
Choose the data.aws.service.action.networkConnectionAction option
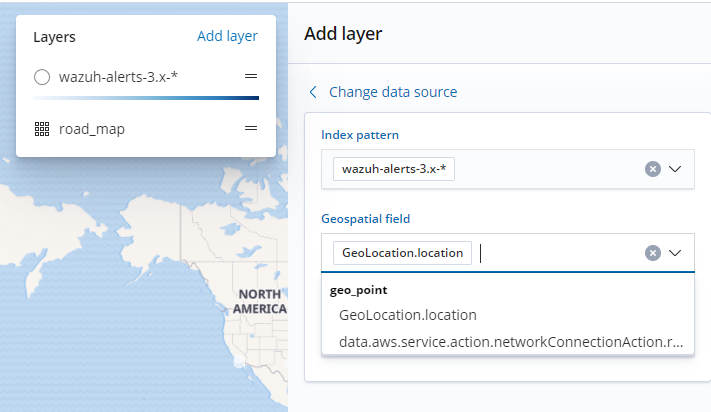(x=510, y=342)
